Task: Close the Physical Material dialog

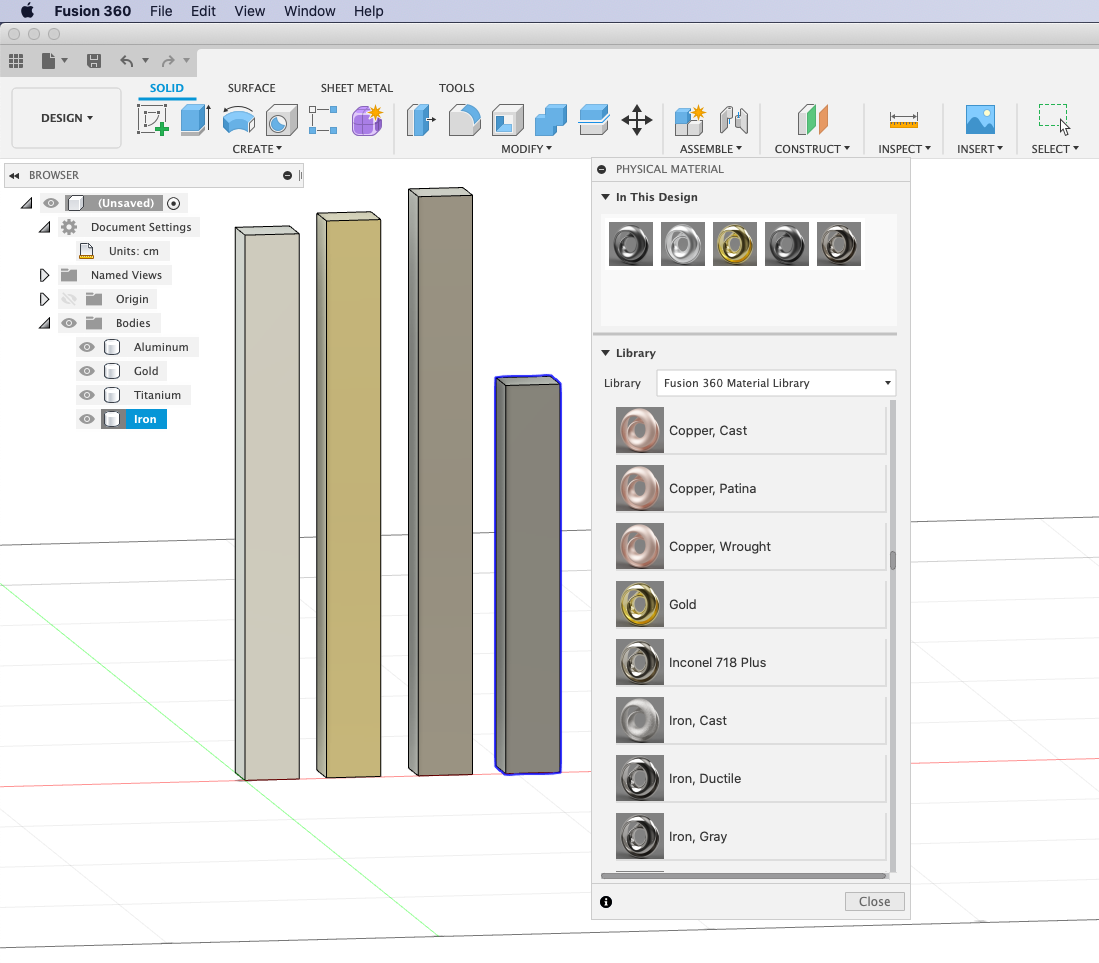Action: [x=874, y=901]
